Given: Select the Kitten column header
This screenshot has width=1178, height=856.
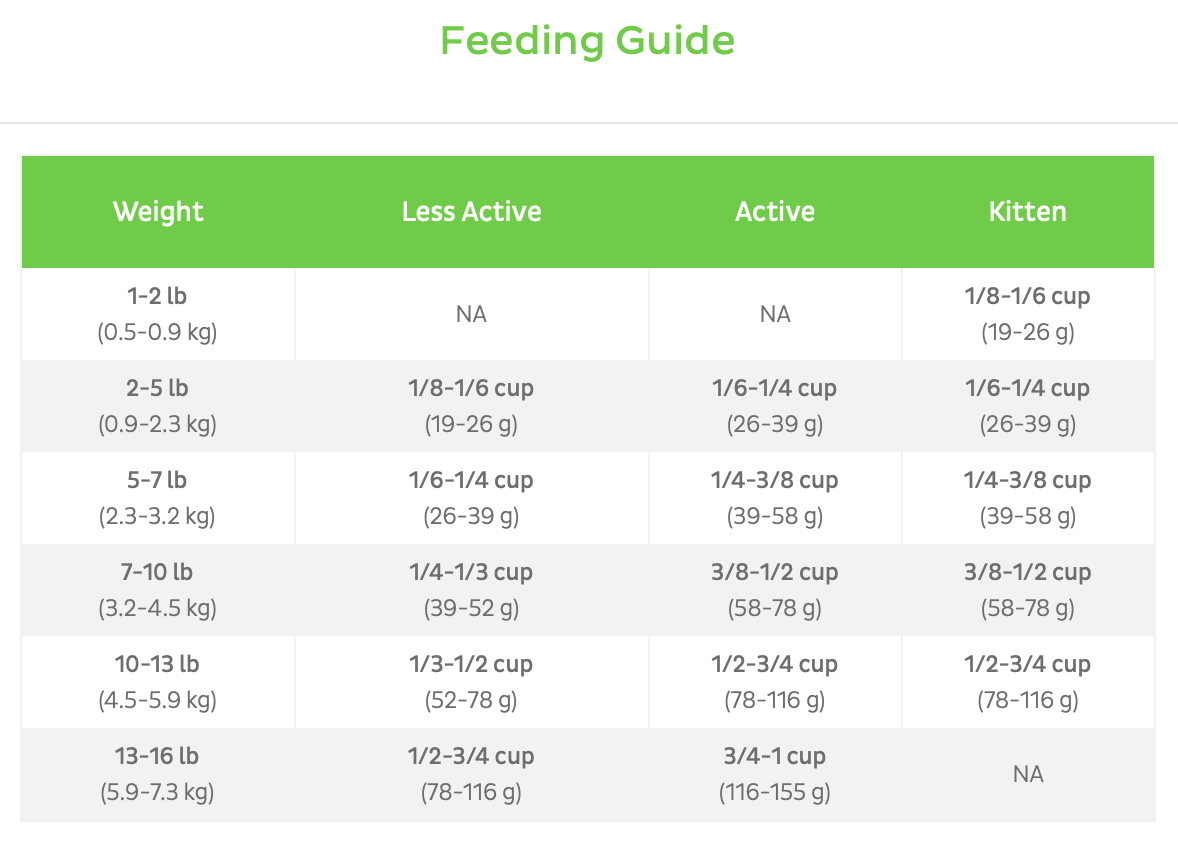Looking at the screenshot, I should (1027, 212).
